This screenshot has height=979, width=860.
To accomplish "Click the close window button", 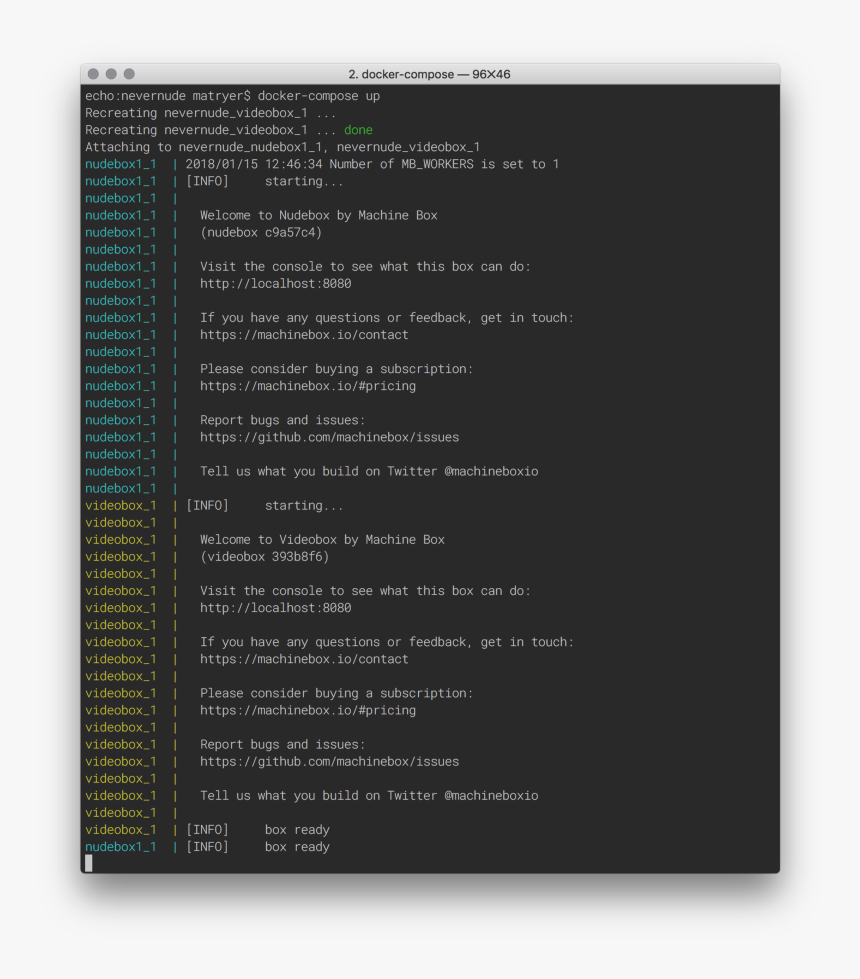I will click(x=94, y=74).
